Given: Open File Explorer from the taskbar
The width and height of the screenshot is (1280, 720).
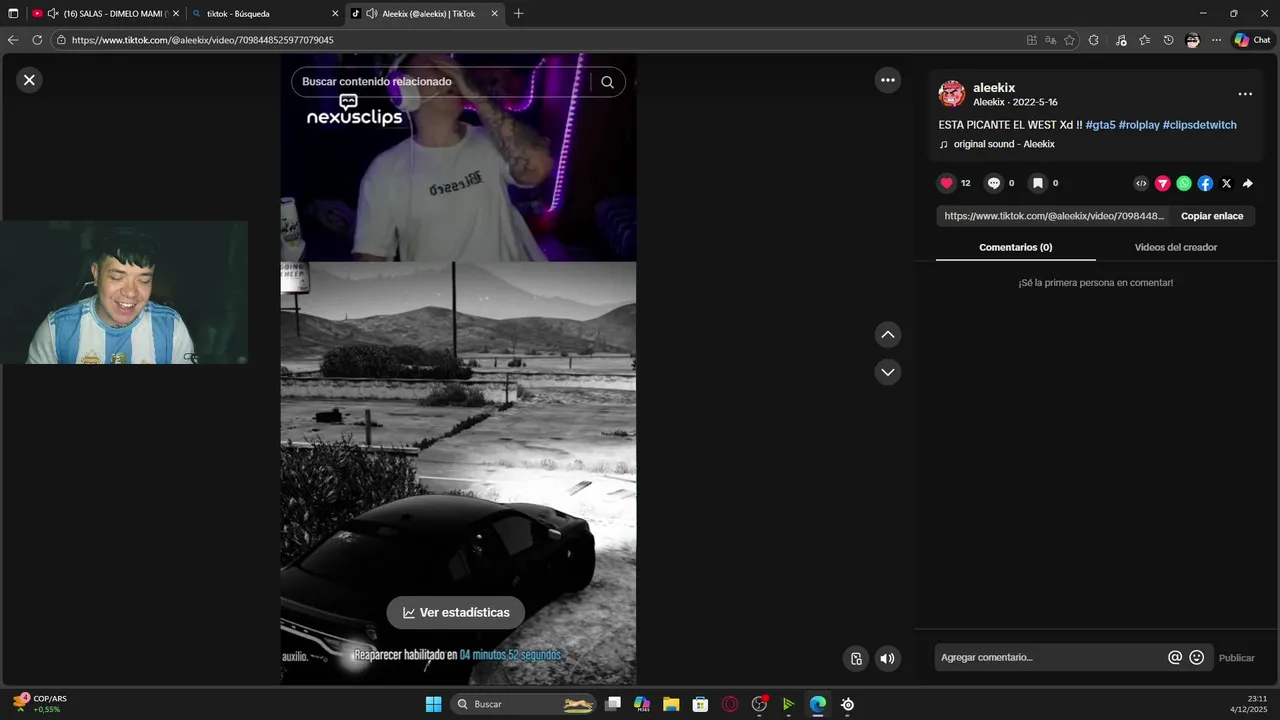Looking at the screenshot, I should 671,704.
